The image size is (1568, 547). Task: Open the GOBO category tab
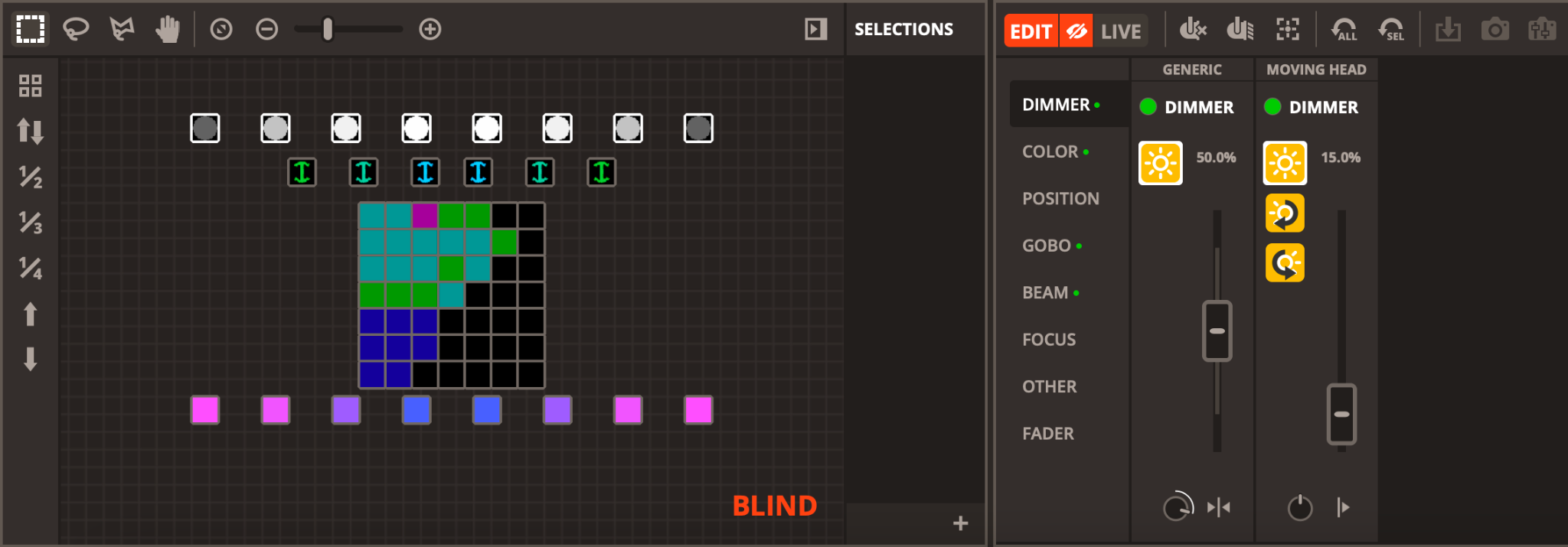(x=1046, y=246)
